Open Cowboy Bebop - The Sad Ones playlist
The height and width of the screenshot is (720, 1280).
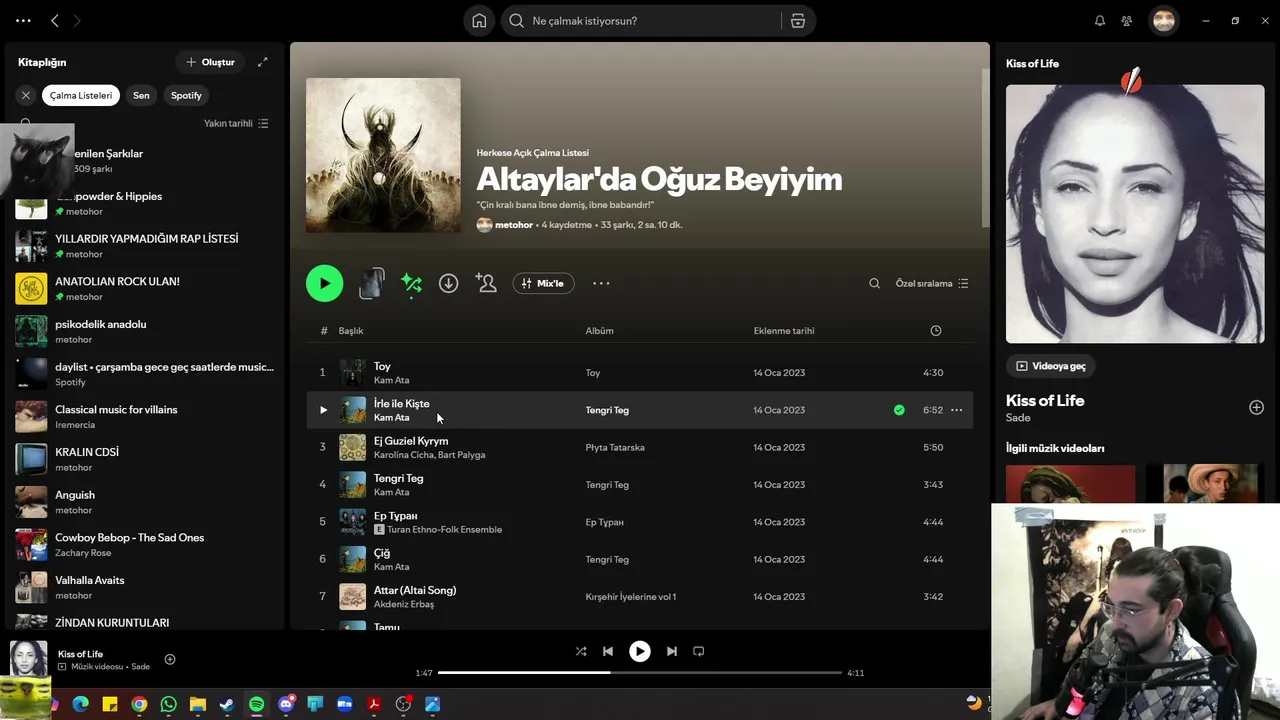[x=145, y=545]
